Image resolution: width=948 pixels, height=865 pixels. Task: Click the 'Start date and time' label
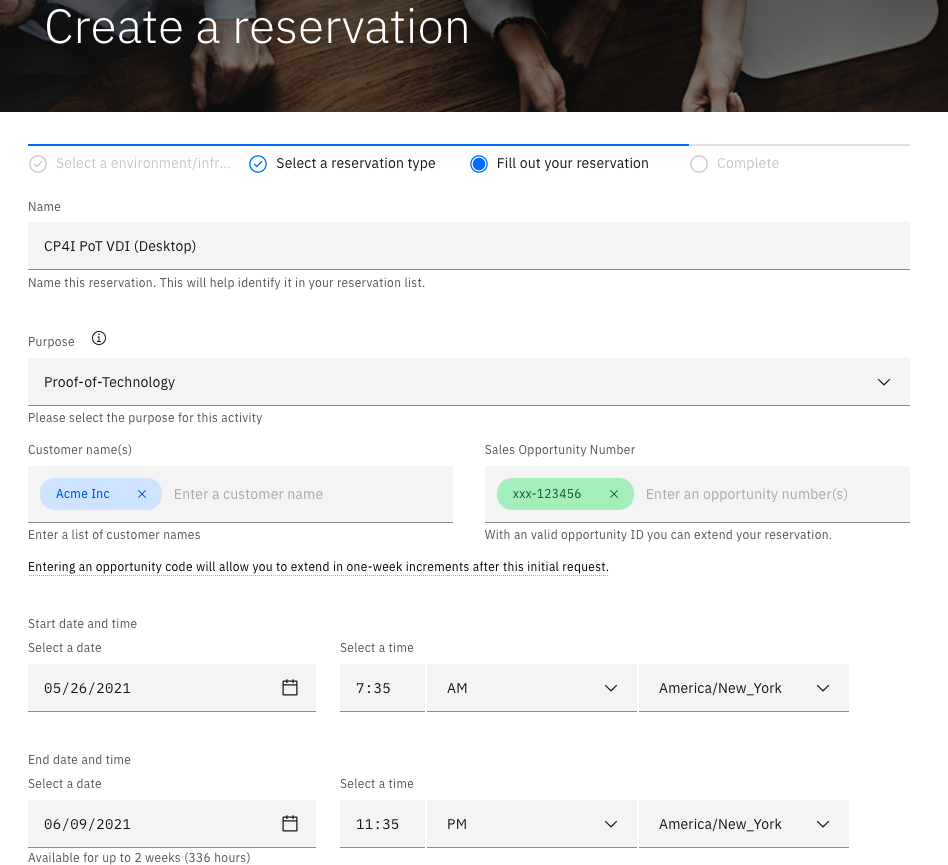(82, 624)
